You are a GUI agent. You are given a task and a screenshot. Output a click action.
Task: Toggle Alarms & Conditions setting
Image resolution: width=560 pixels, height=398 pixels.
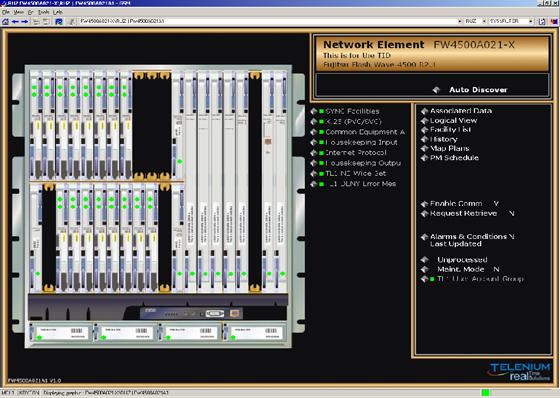pos(424,237)
